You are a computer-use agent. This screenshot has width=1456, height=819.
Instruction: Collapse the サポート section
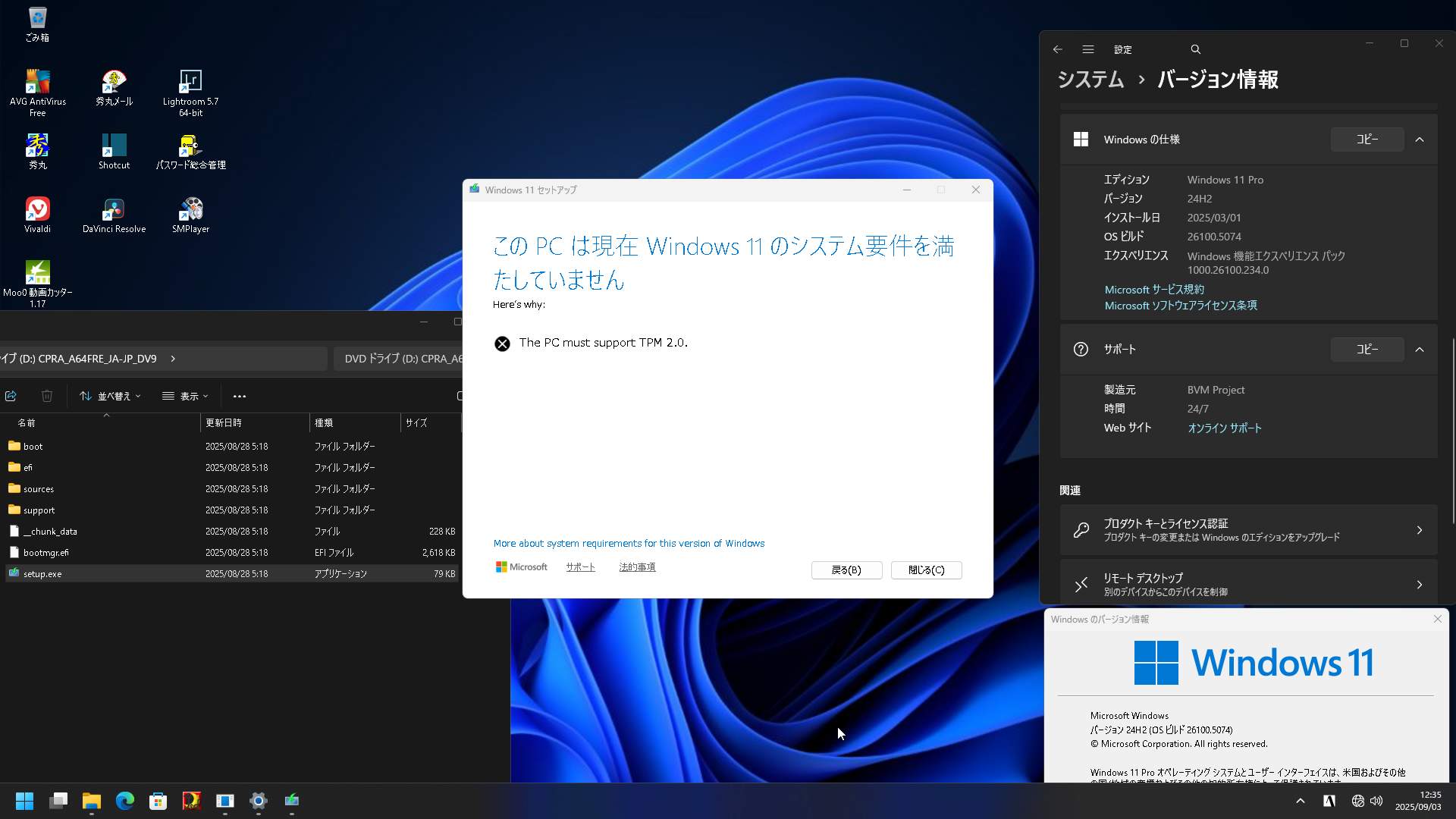[1420, 350]
